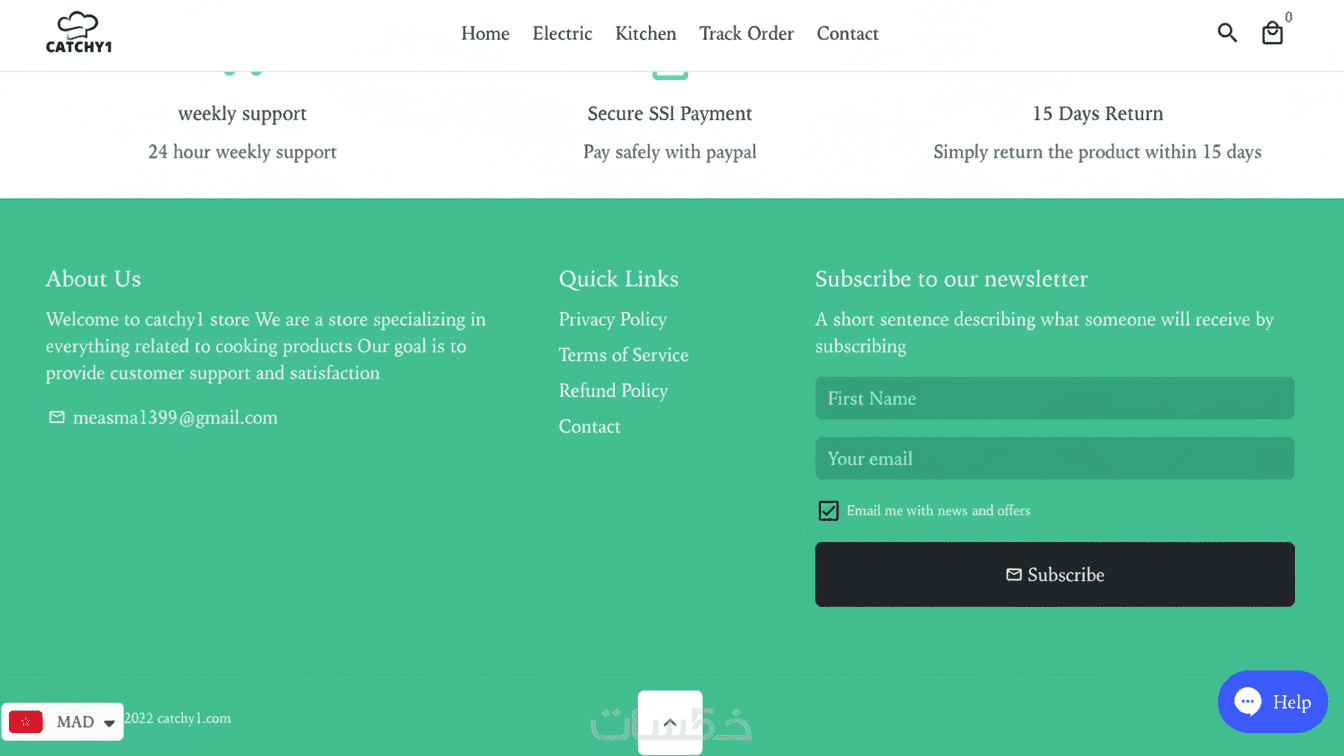Open the Help chat bubble
Screen dimensions: 1344x756
(x=1272, y=701)
